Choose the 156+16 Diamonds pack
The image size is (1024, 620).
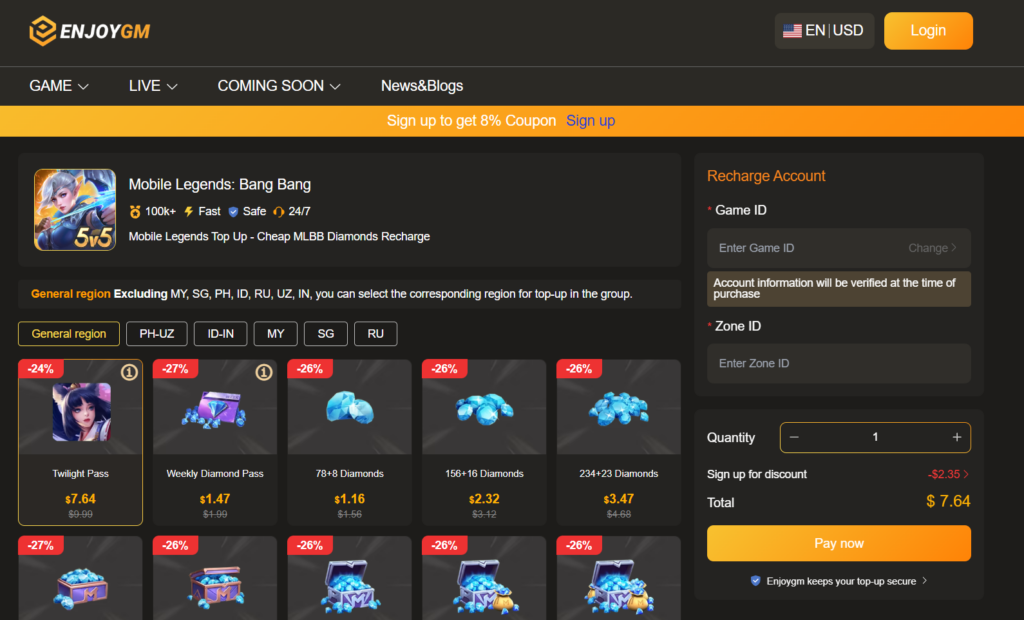pyautogui.click(x=484, y=442)
